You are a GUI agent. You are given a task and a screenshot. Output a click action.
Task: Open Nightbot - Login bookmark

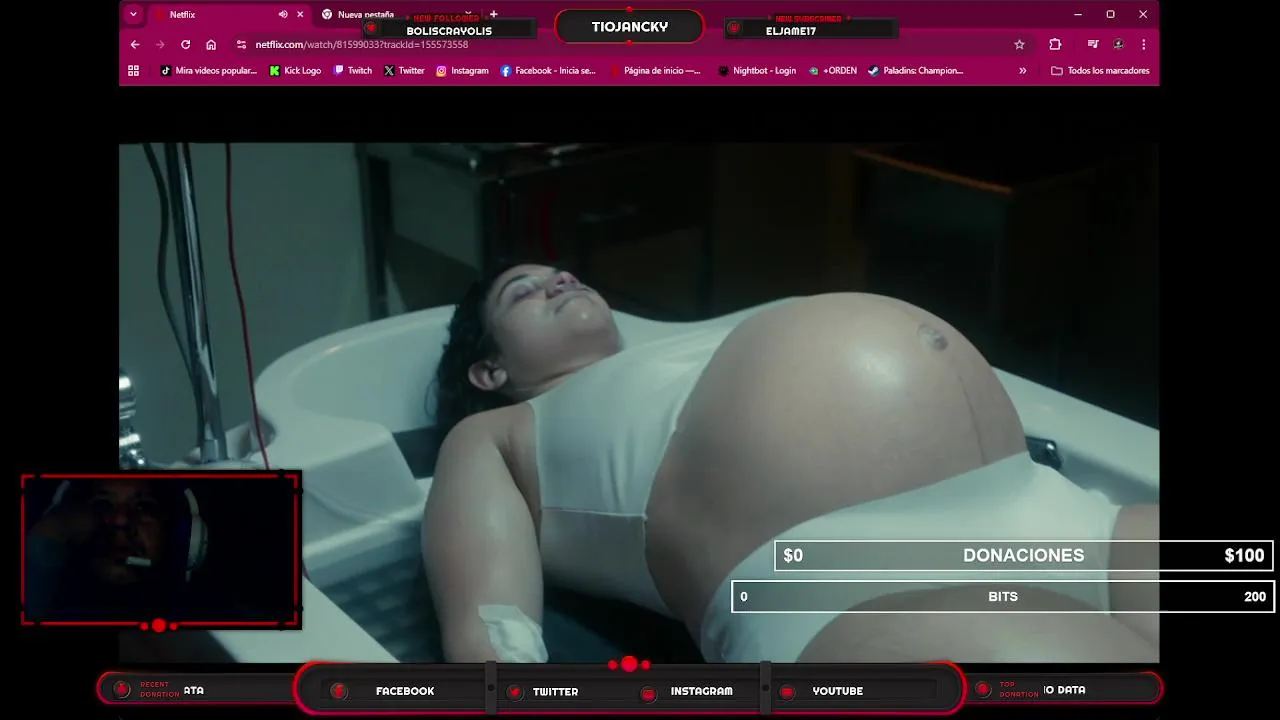(757, 71)
